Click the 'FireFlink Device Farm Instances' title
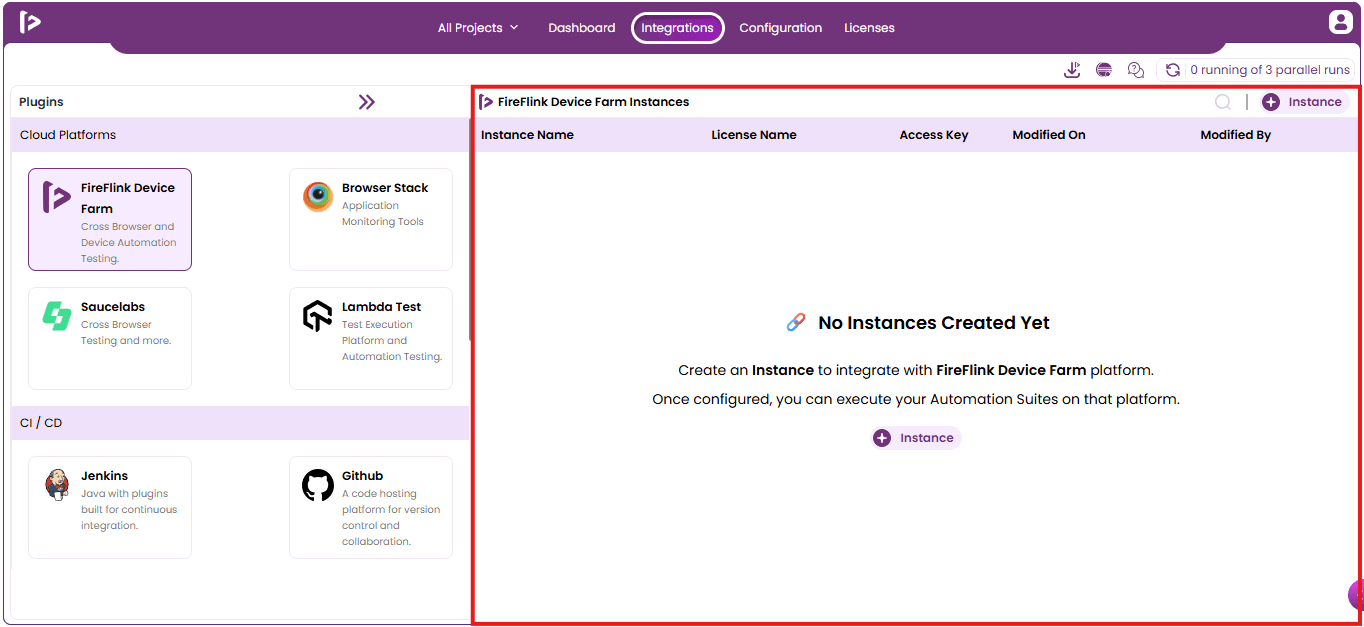1364x627 pixels. tap(594, 102)
